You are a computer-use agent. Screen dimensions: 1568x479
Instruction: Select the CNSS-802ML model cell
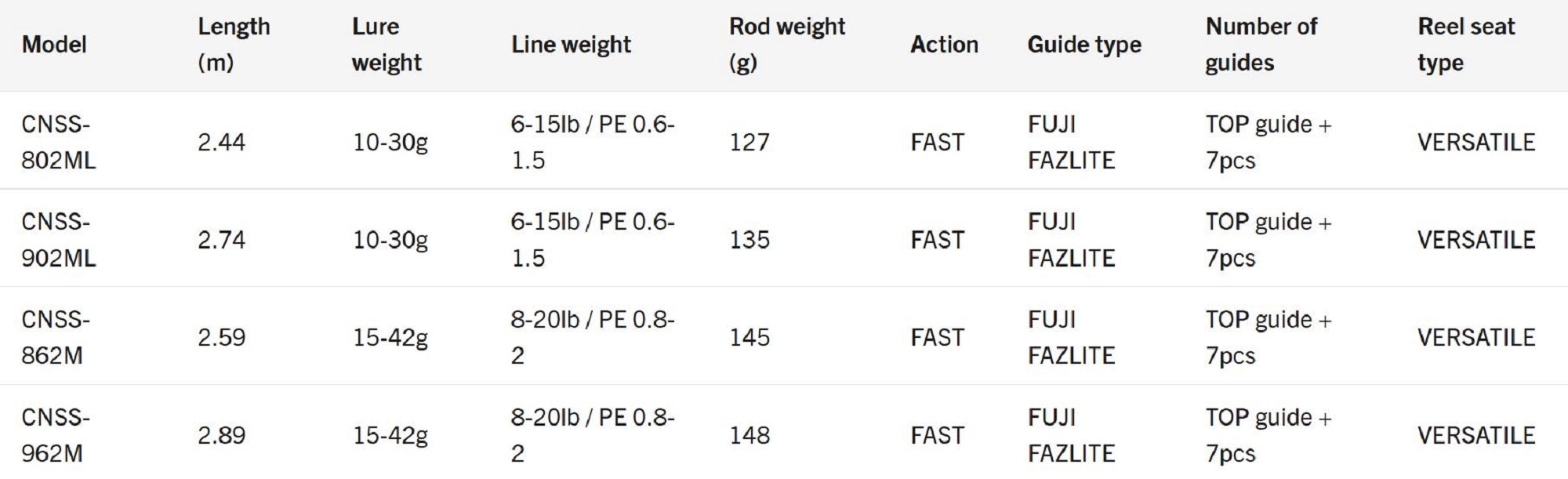coord(58,142)
